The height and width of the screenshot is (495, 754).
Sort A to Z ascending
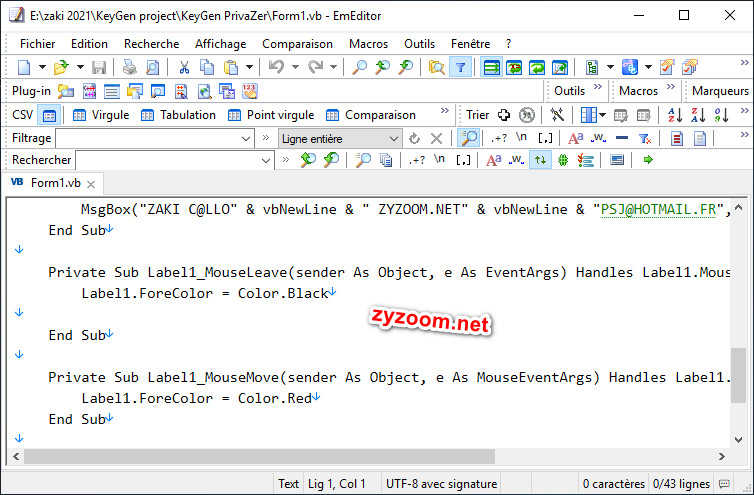coord(675,115)
